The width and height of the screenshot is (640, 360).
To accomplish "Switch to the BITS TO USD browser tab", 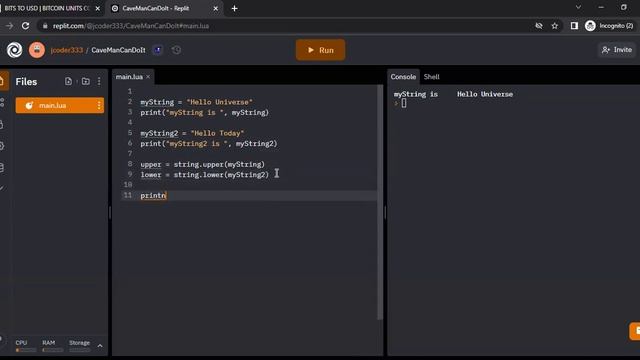I will point(47,8).
